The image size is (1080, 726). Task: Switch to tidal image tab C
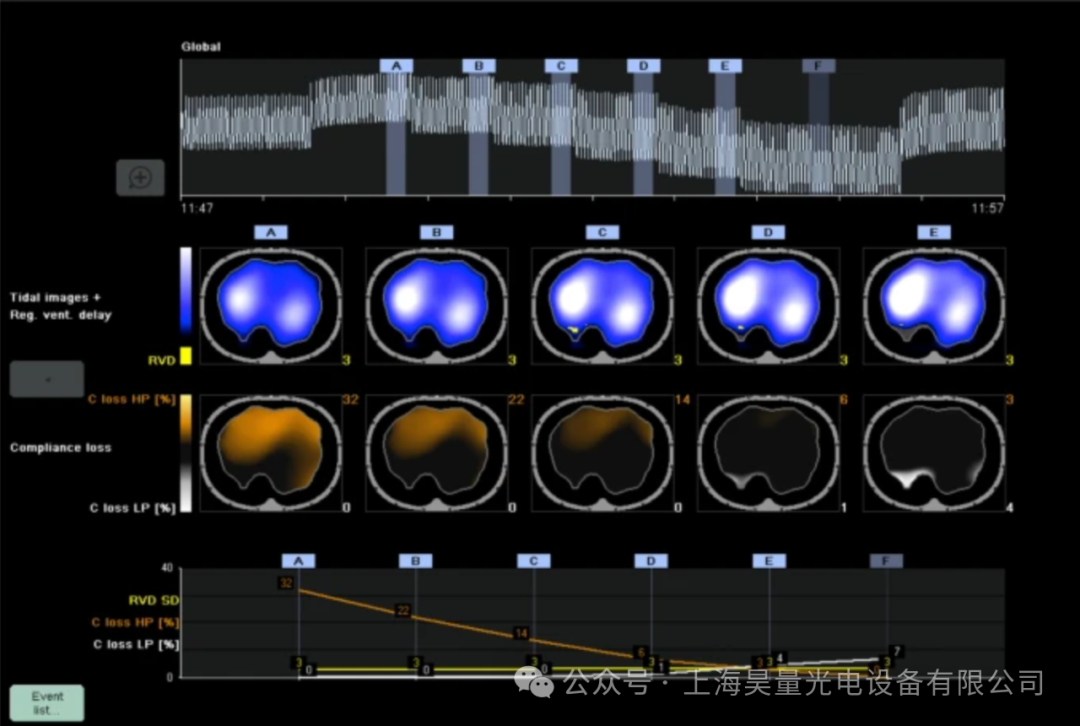coord(602,231)
